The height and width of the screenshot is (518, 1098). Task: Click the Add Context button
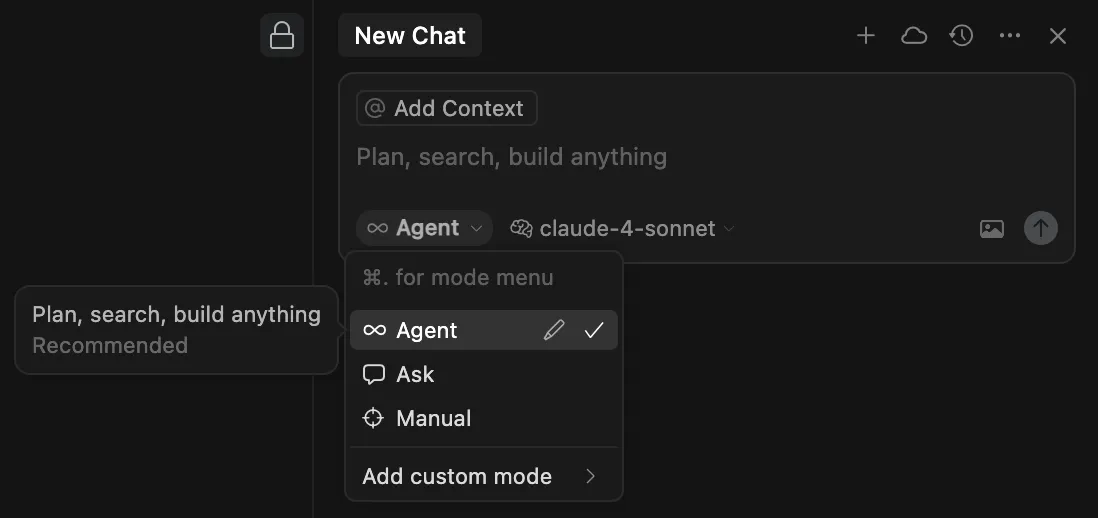pyautogui.click(x=447, y=108)
